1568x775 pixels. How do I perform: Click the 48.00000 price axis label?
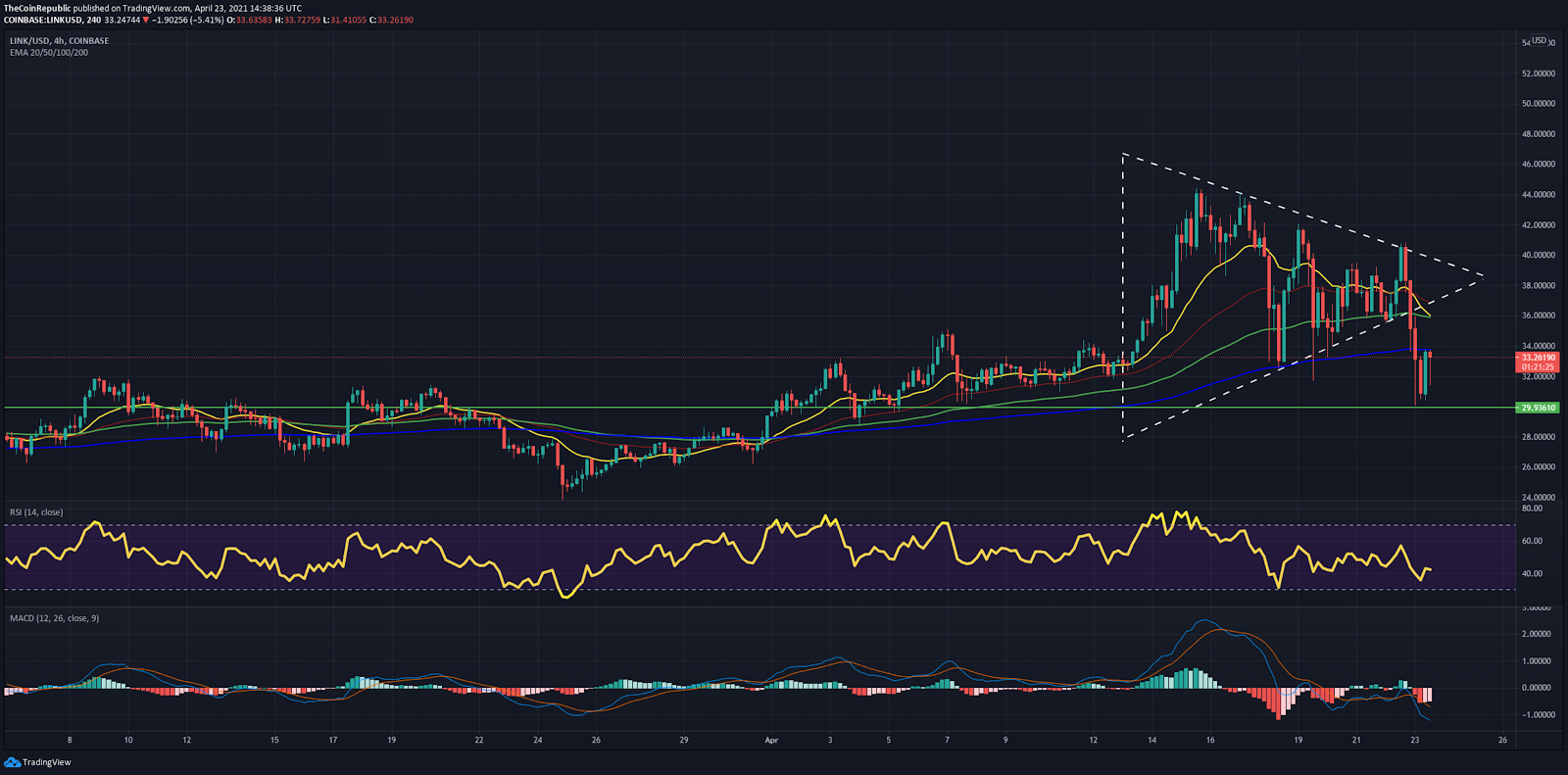click(x=1539, y=134)
